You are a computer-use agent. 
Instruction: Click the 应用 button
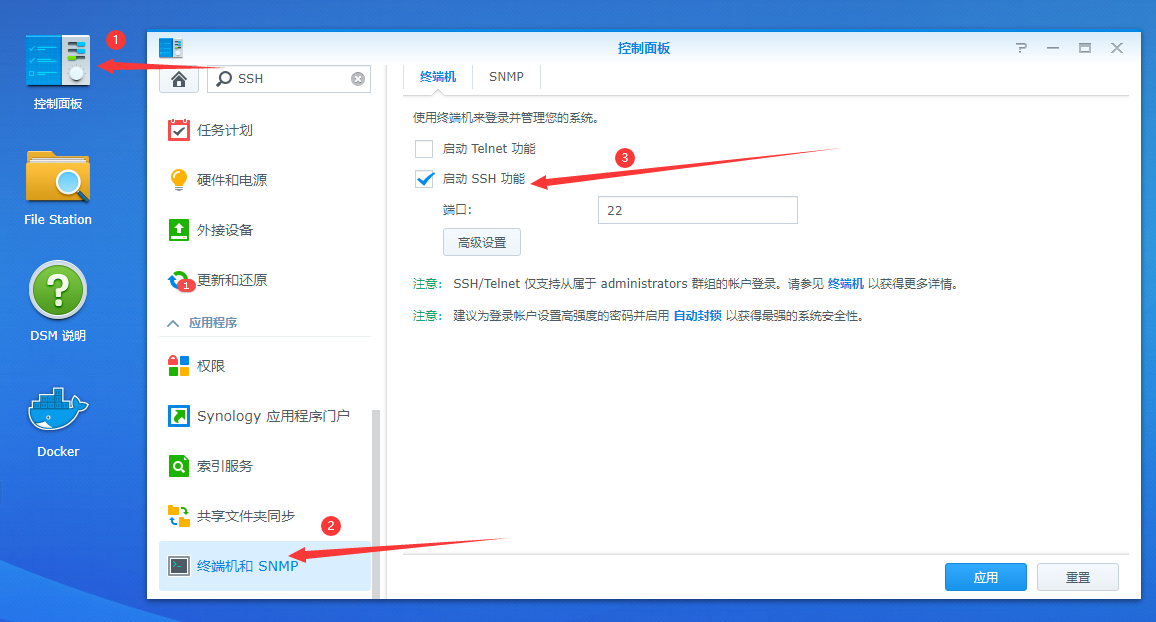tap(985, 577)
